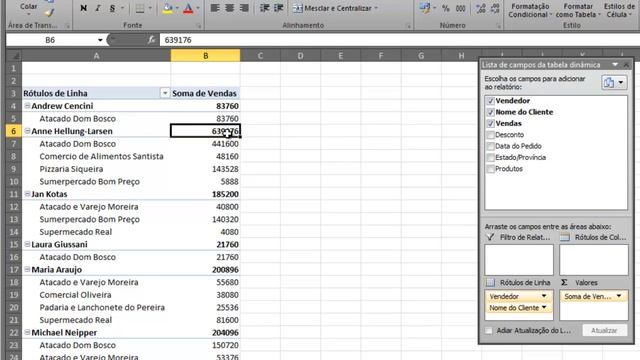Apply the red font color

pos(188,8)
